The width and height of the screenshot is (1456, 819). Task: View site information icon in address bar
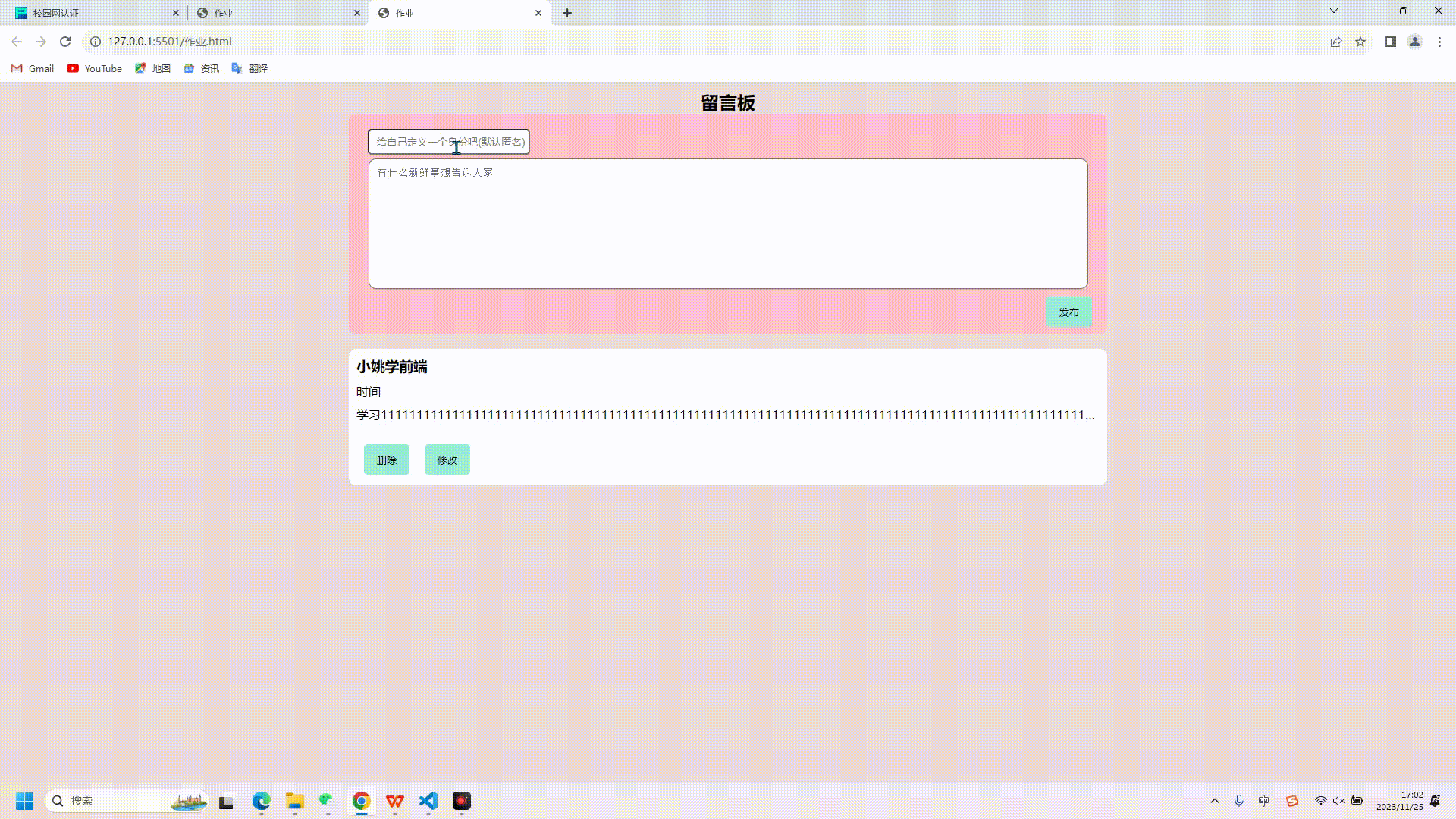tap(96, 42)
